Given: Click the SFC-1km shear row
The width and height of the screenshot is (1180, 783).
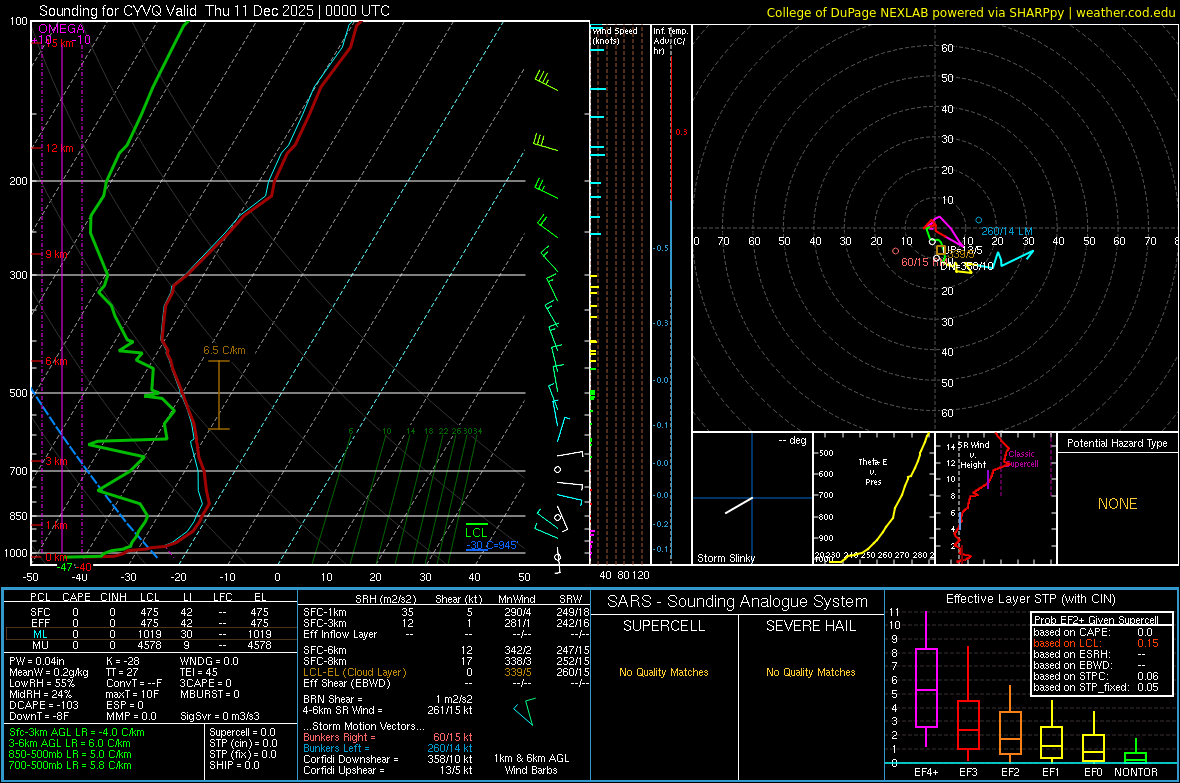Looking at the screenshot, I should point(446,612).
